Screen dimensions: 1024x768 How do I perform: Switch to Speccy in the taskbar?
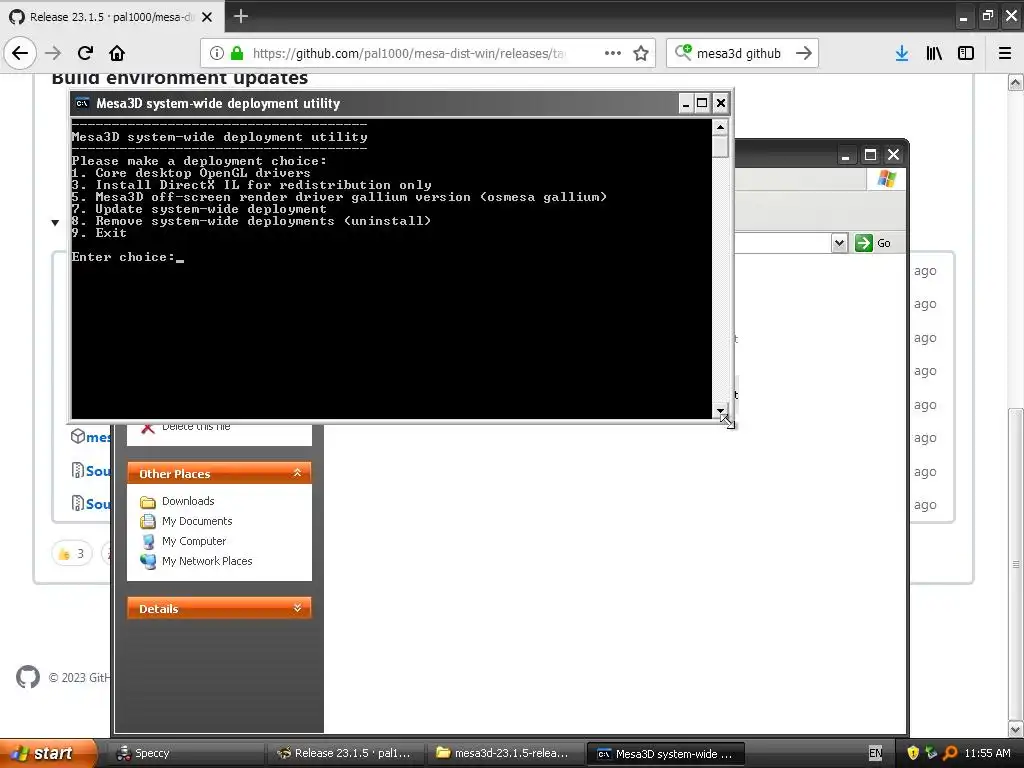click(x=185, y=754)
